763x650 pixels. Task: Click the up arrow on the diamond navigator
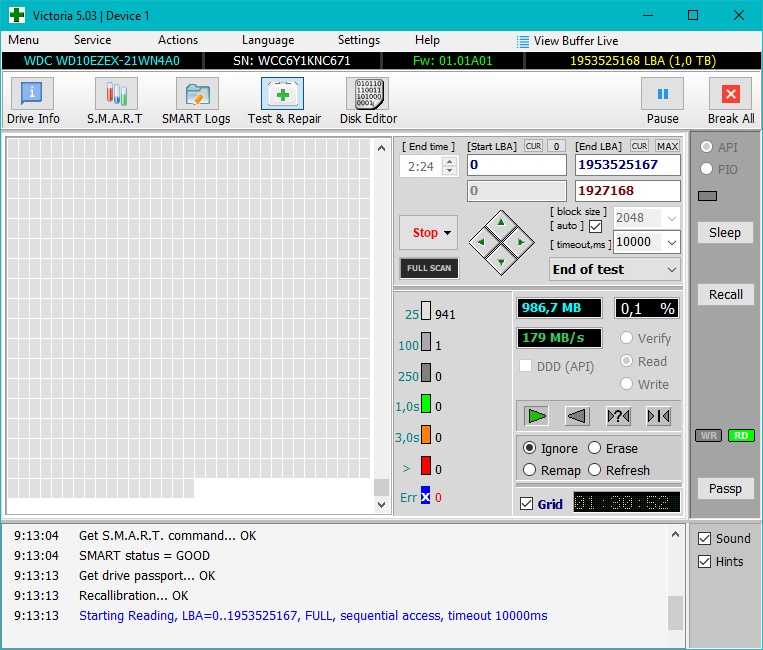click(x=501, y=223)
